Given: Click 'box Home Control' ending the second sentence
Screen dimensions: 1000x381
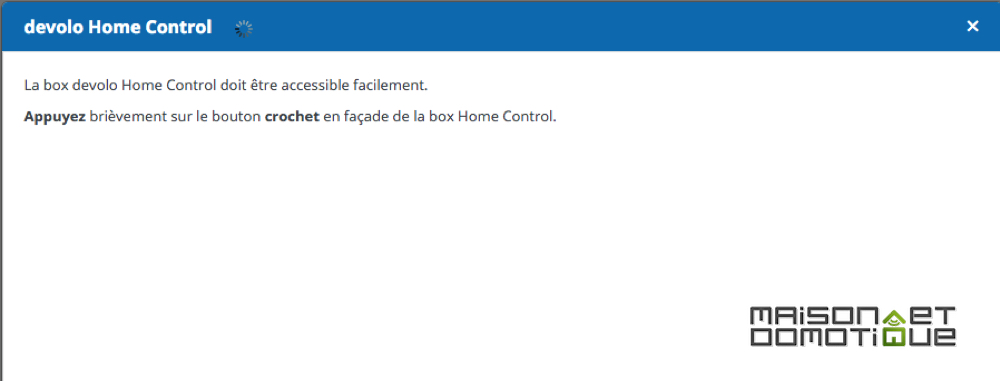Looking at the screenshot, I should coord(492,117).
